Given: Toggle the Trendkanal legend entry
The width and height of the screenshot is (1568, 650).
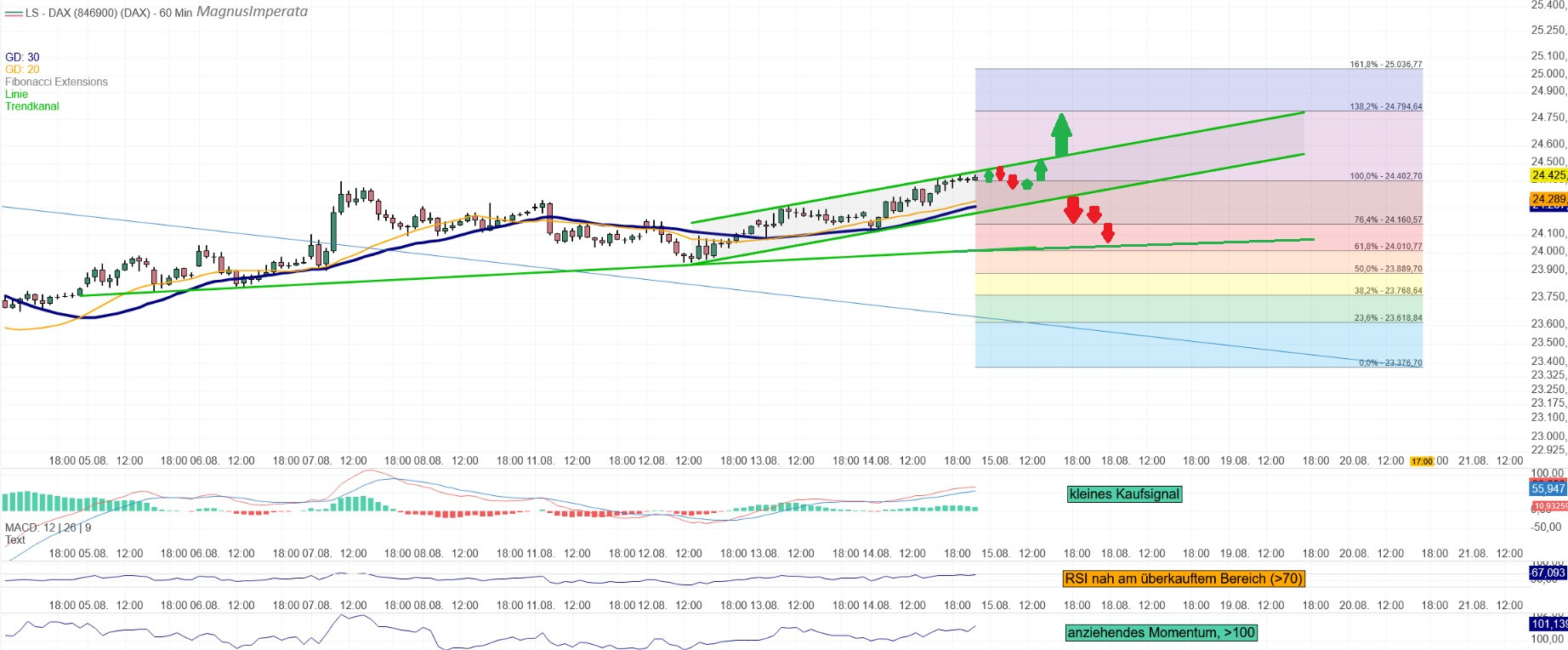Looking at the screenshot, I should click(32, 106).
